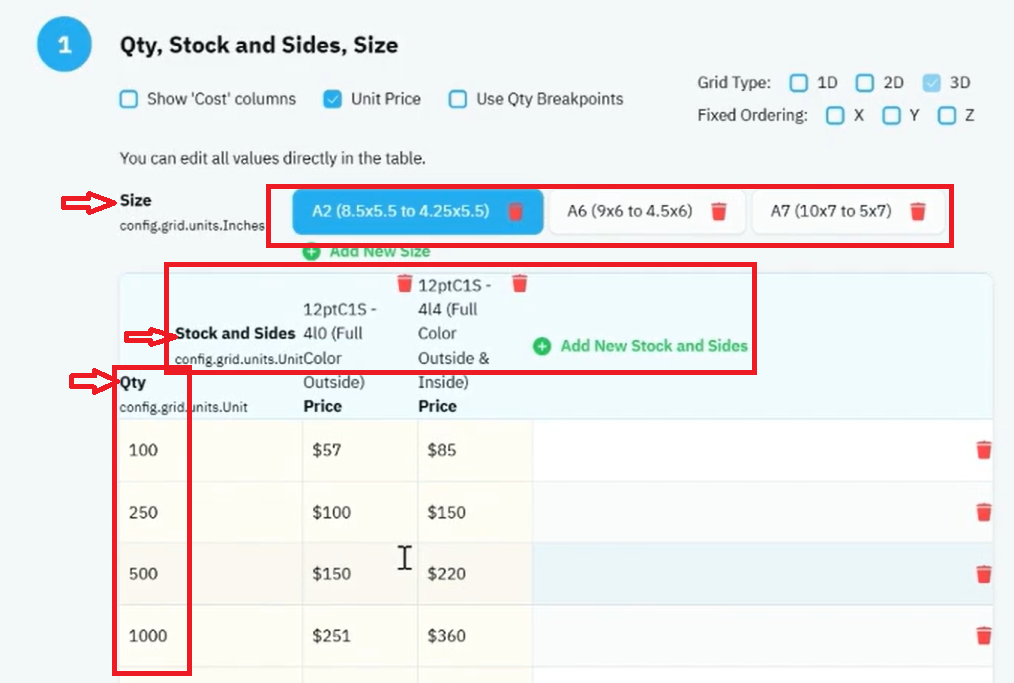Select 1D grid type
Image resolution: width=1014 pixels, height=683 pixels.
(799, 83)
